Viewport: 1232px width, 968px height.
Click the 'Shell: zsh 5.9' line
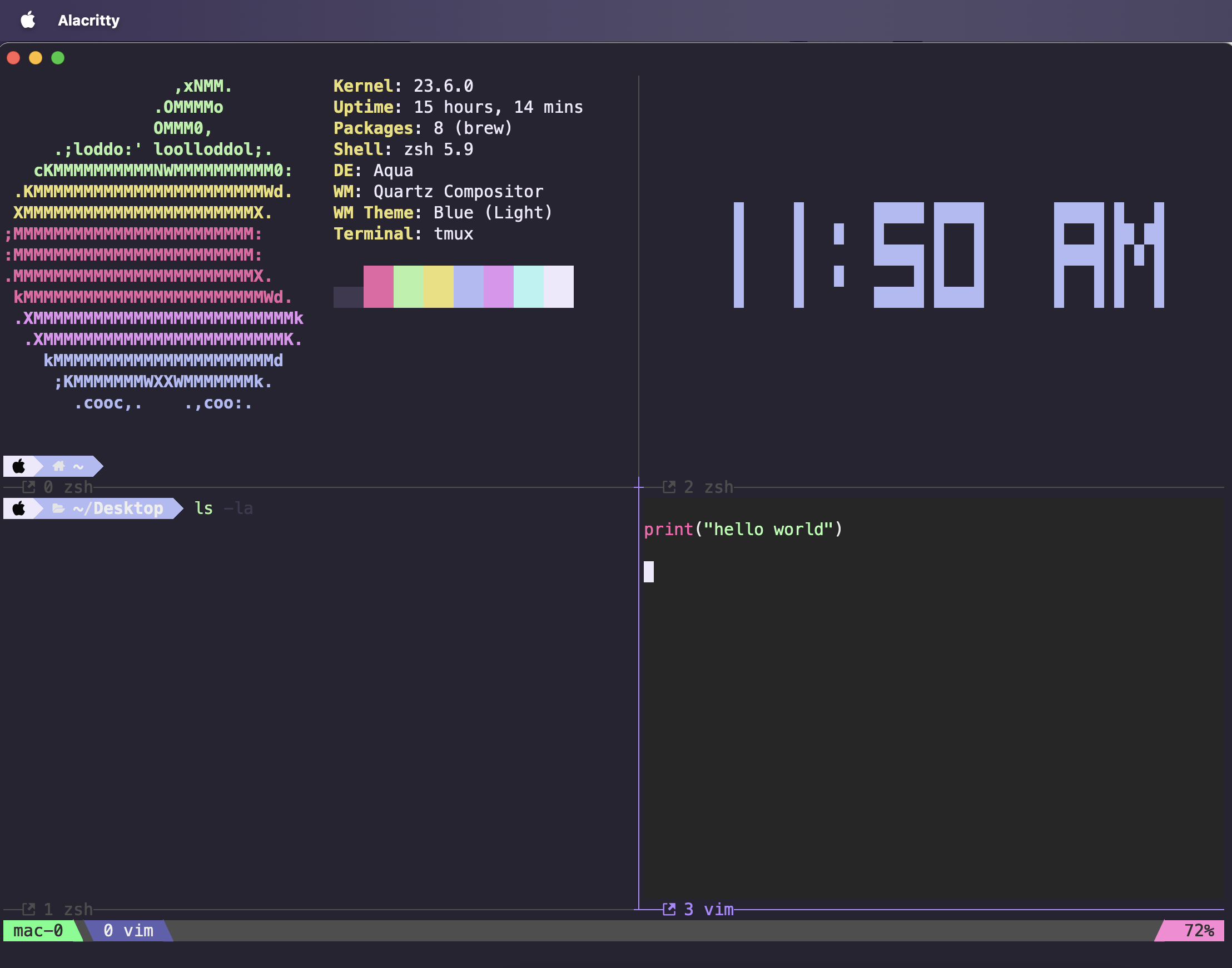pos(403,149)
